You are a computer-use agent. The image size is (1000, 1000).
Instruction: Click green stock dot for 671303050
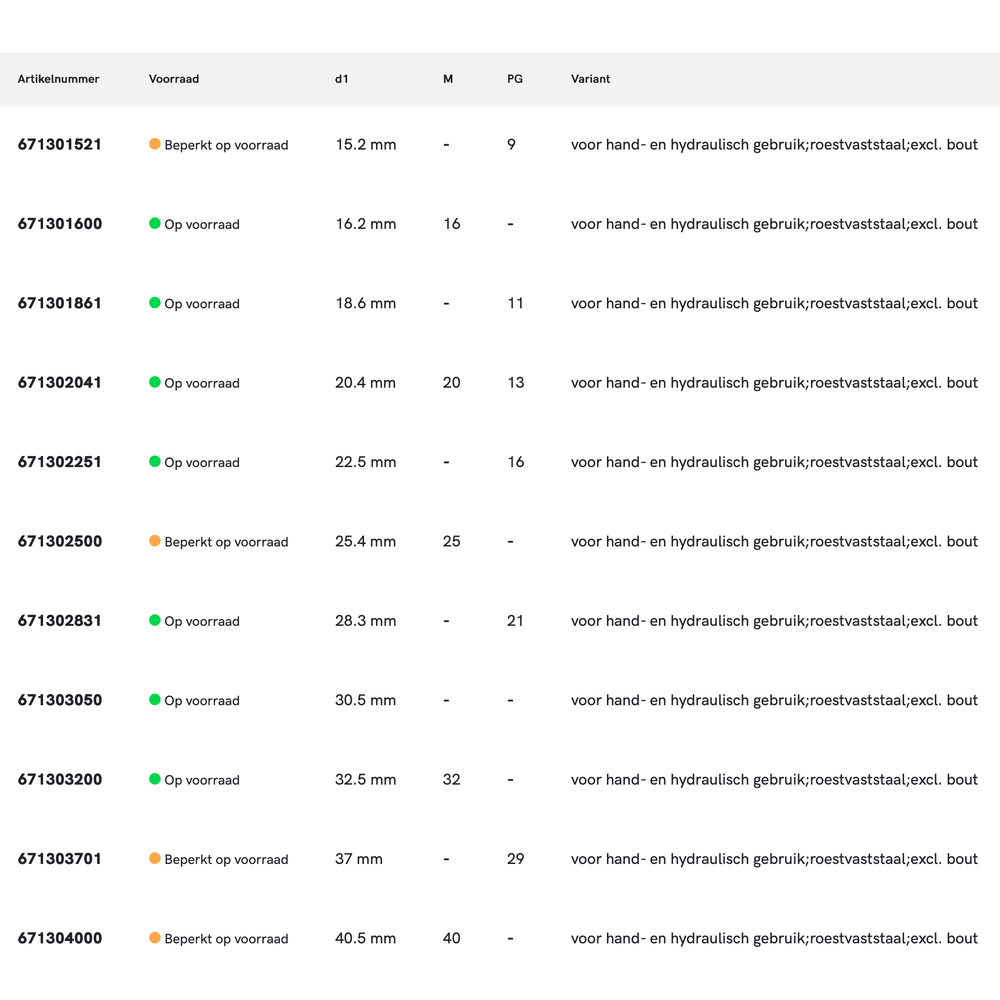[155, 699]
